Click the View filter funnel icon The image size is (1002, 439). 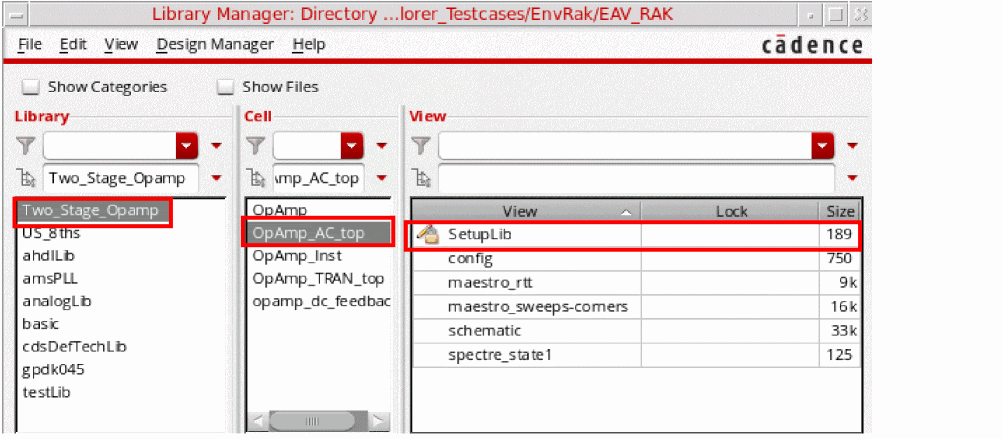point(420,146)
